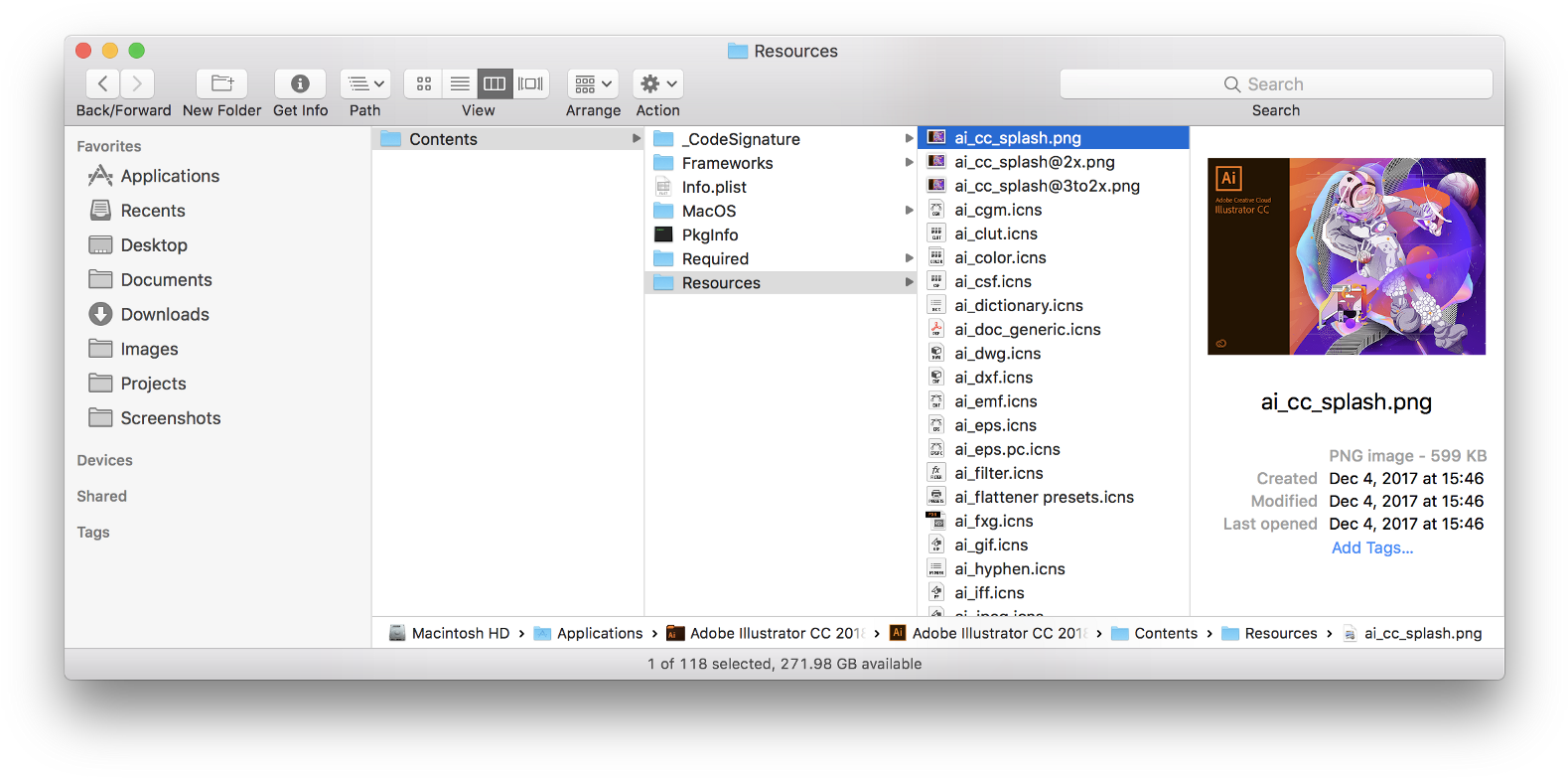
Task: Open the Action gear menu
Action: pos(658,84)
